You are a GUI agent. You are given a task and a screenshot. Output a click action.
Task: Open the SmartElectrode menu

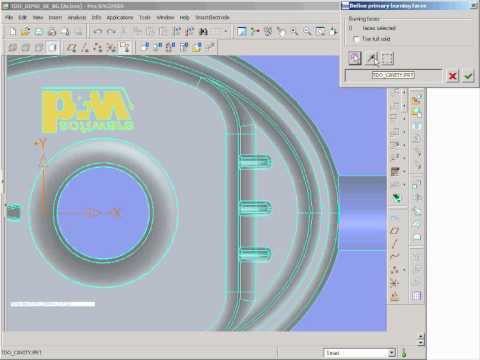point(212,17)
